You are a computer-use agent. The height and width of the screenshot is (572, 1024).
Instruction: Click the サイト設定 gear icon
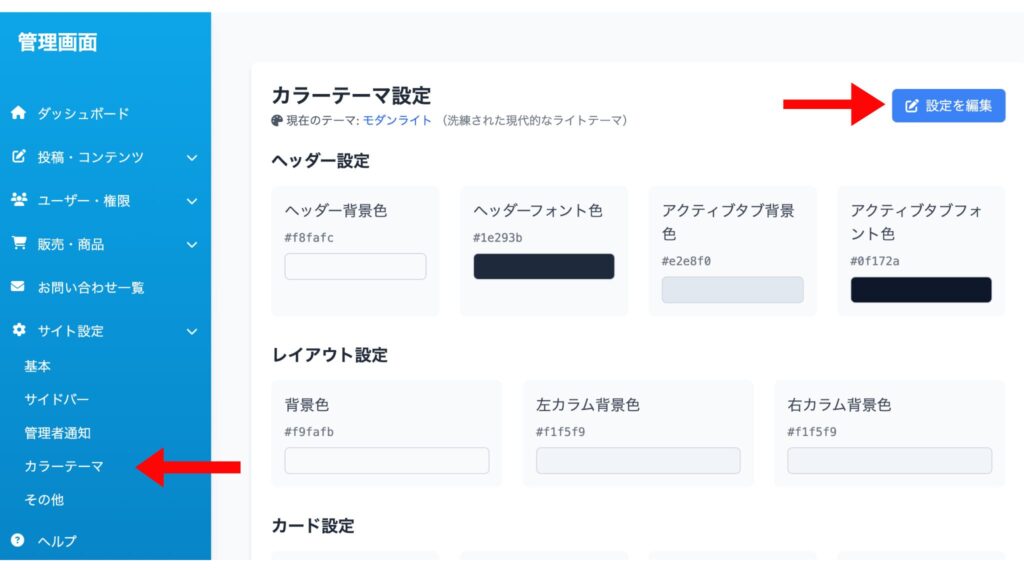(18, 330)
